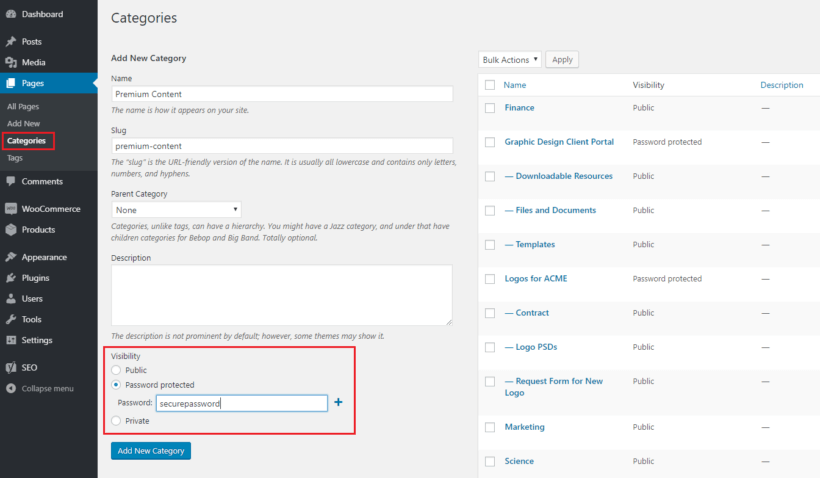Viewport: 820px width, 478px height.
Task: Click the Name input field
Action: [x=282, y=94]
